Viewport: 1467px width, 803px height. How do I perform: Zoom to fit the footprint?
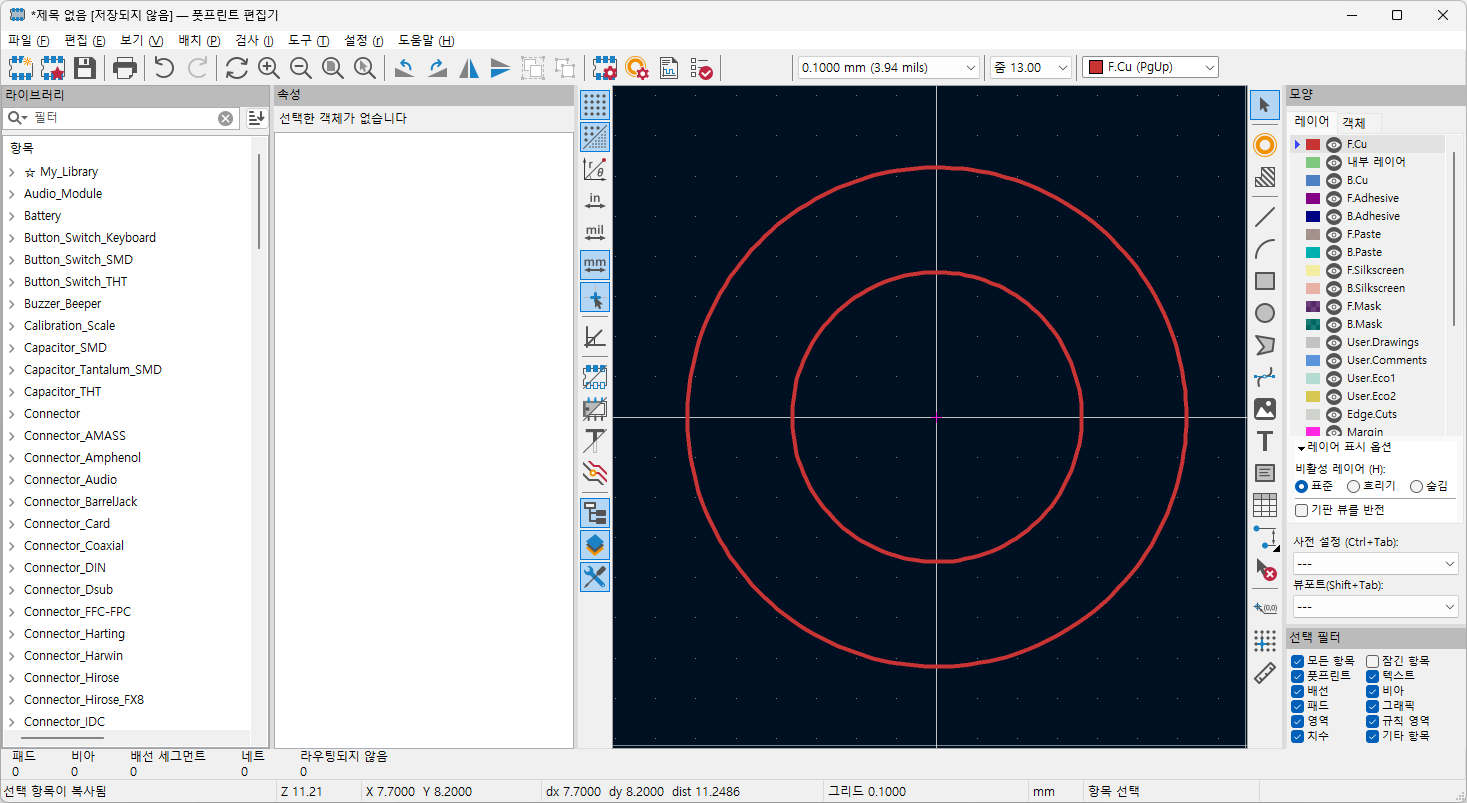pos(333,68)
